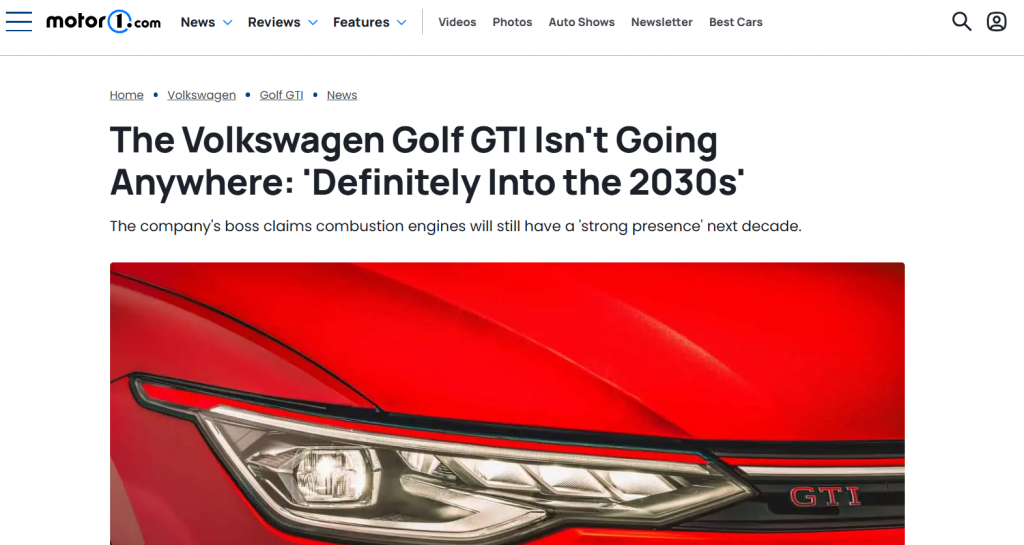The image size is (1024, 545).
Task: Expand the Reviews dropdown chevron
Action: (x=313, y=23)
